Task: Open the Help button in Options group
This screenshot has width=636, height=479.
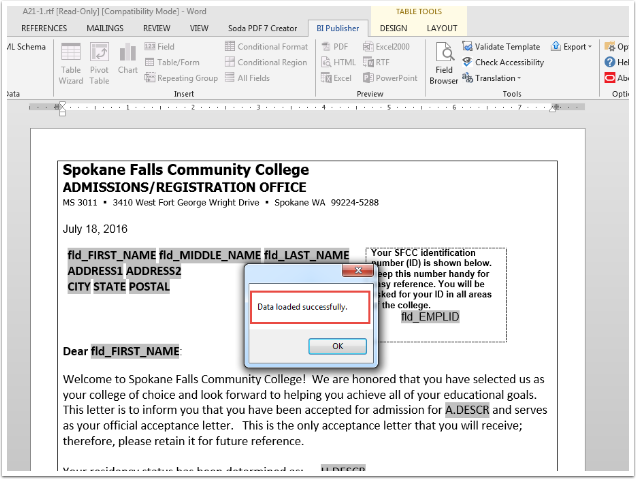Action: (617, 62)
